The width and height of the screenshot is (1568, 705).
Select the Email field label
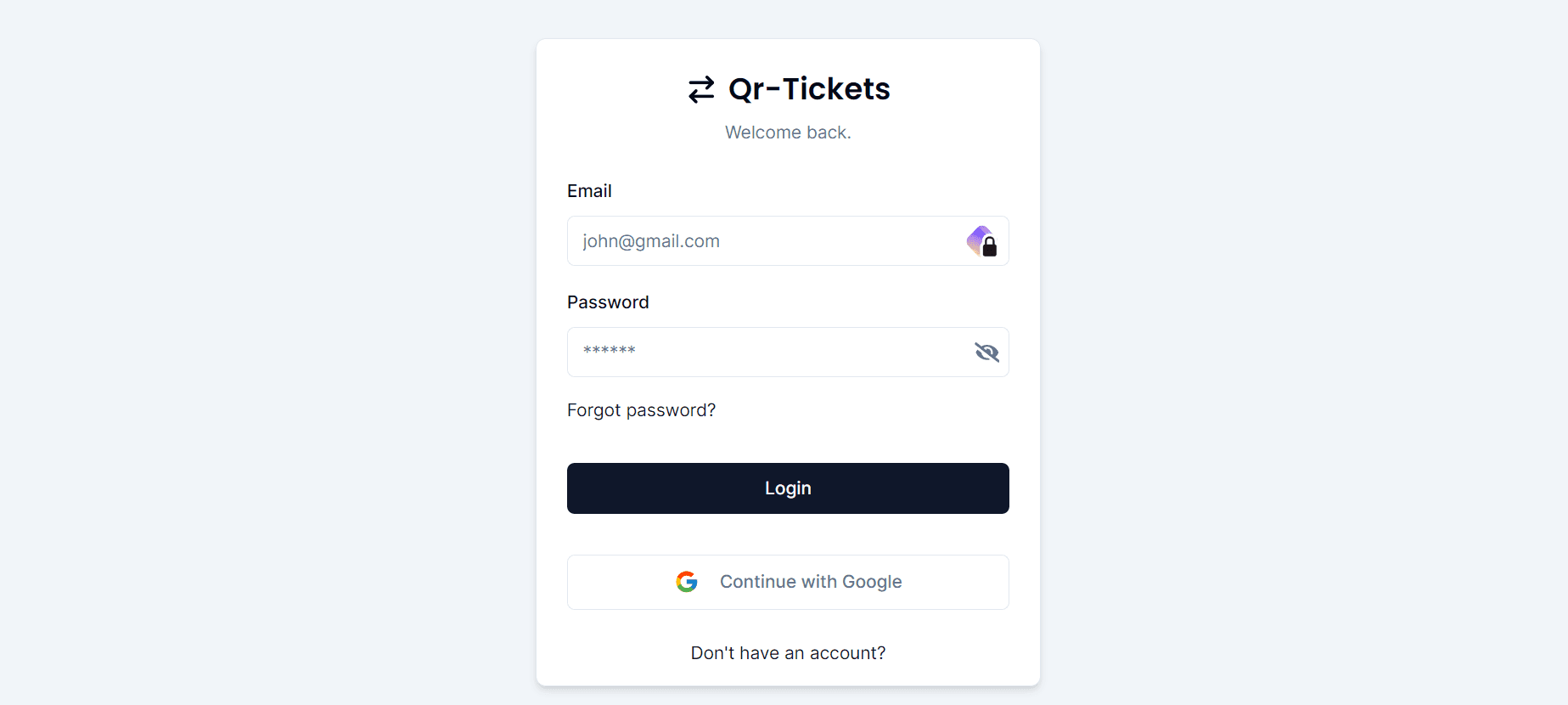pyautogui.click(x=589, y=191)
